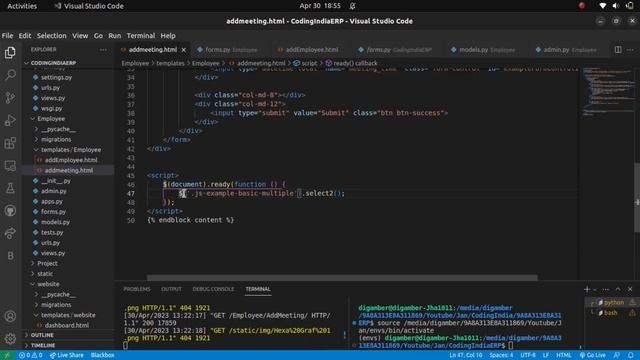
Task: Open Remote Explorer view
Action: 10,166
